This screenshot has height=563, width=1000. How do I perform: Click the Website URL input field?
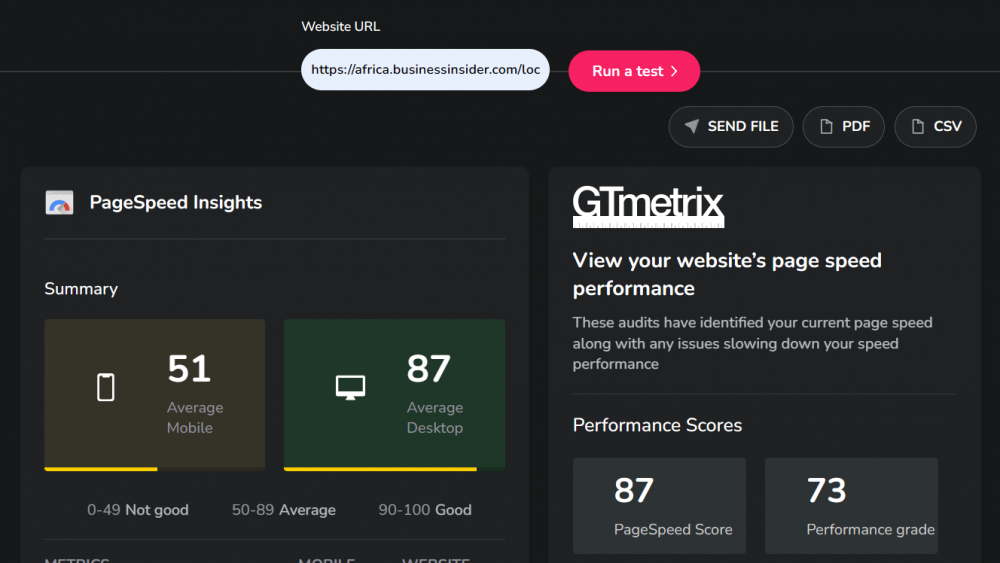click(x=425, y=69)
